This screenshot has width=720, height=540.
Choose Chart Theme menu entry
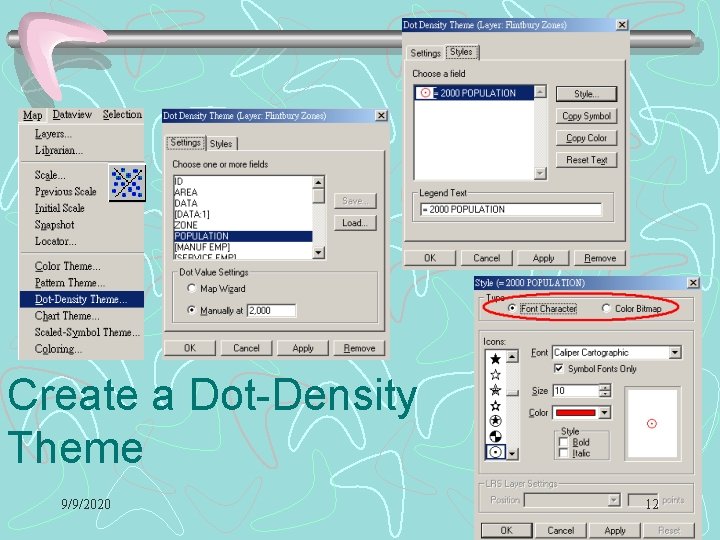67,316
